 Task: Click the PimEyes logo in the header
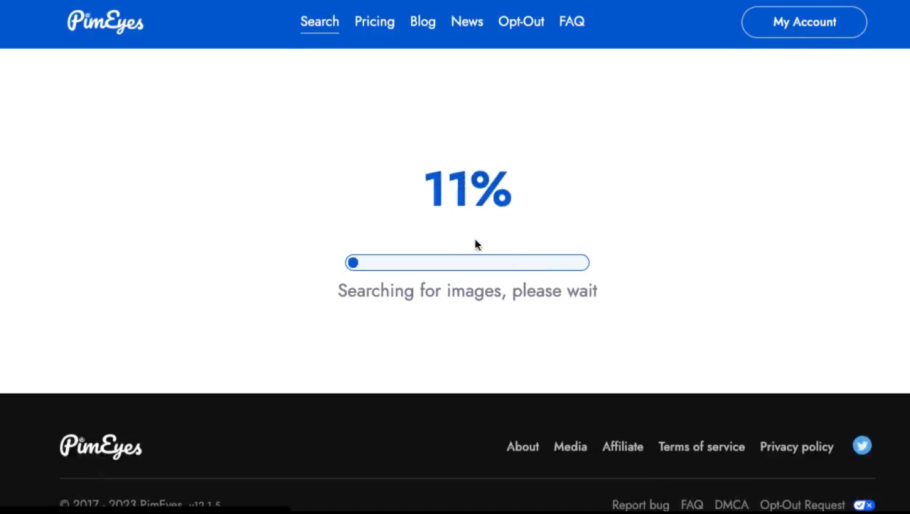(105, 21)
